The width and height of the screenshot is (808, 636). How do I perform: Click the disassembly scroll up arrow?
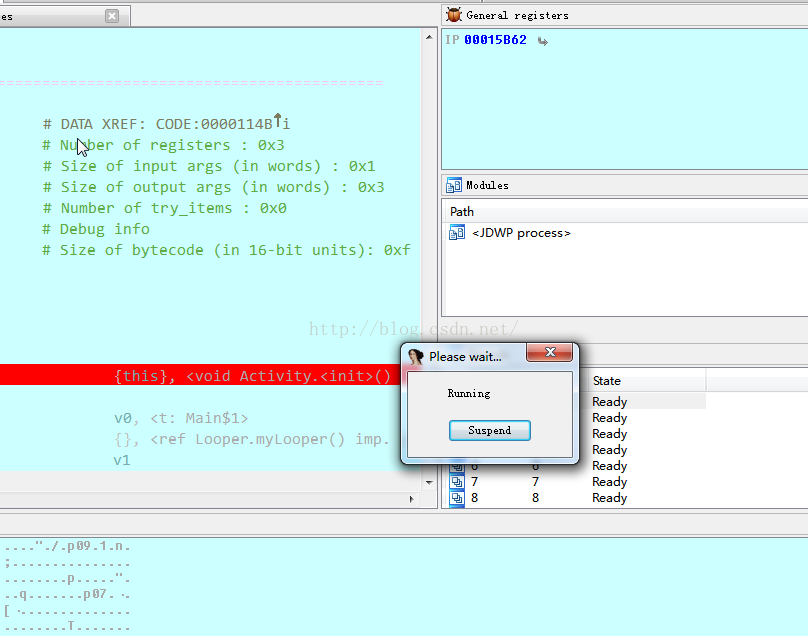point(429,38)
